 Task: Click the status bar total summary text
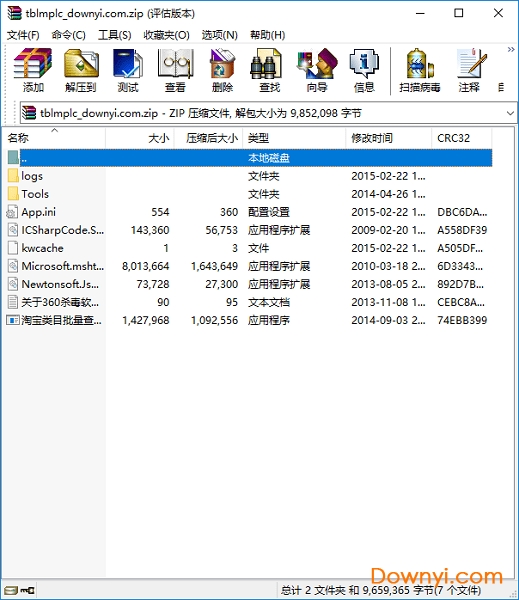[x=381, y=590]
